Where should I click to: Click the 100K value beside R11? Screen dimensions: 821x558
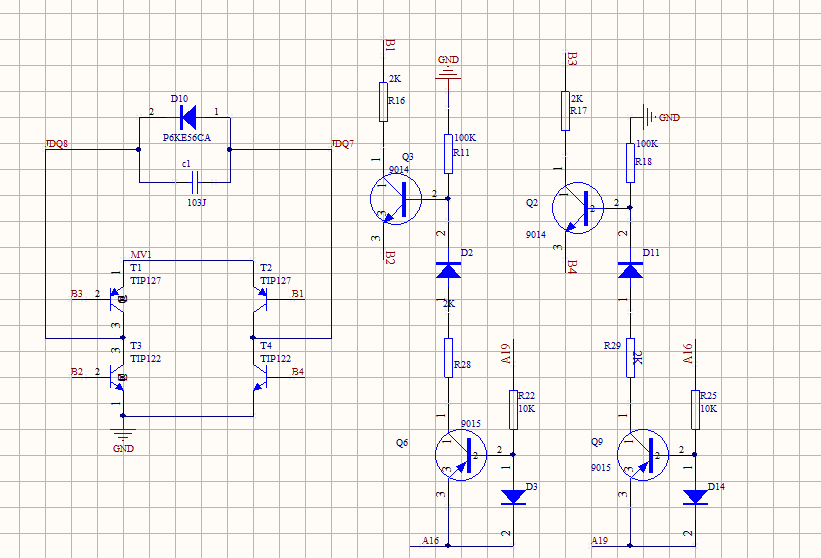coord(465,138)
